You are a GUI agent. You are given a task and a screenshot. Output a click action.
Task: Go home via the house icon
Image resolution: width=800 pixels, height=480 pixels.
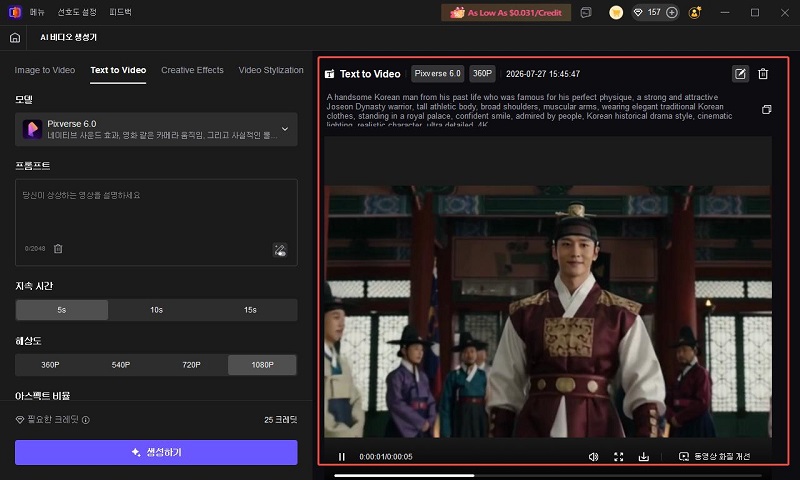(15, 37)
